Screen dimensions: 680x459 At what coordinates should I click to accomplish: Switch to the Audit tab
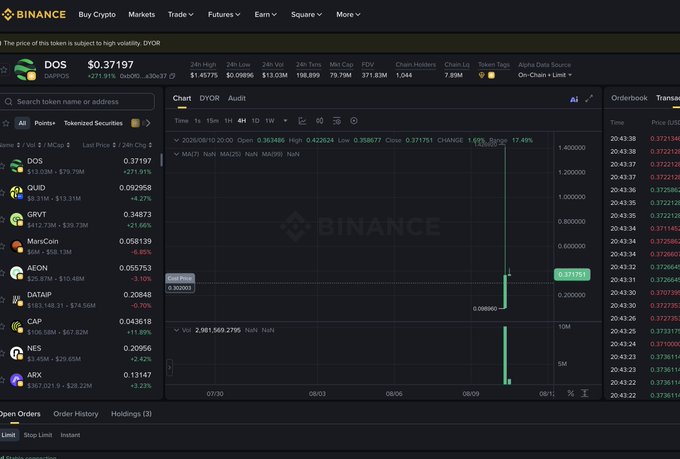point(237,98)
